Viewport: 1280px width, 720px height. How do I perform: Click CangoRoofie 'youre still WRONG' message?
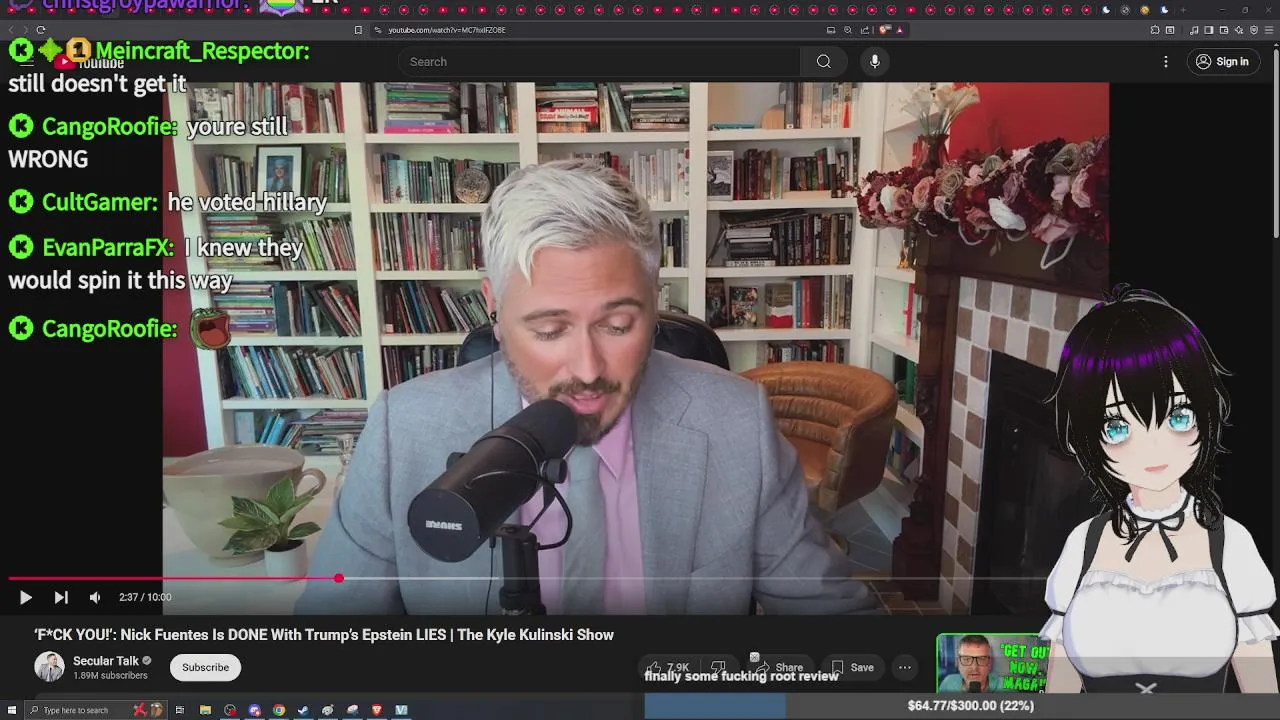pos(148,143)
